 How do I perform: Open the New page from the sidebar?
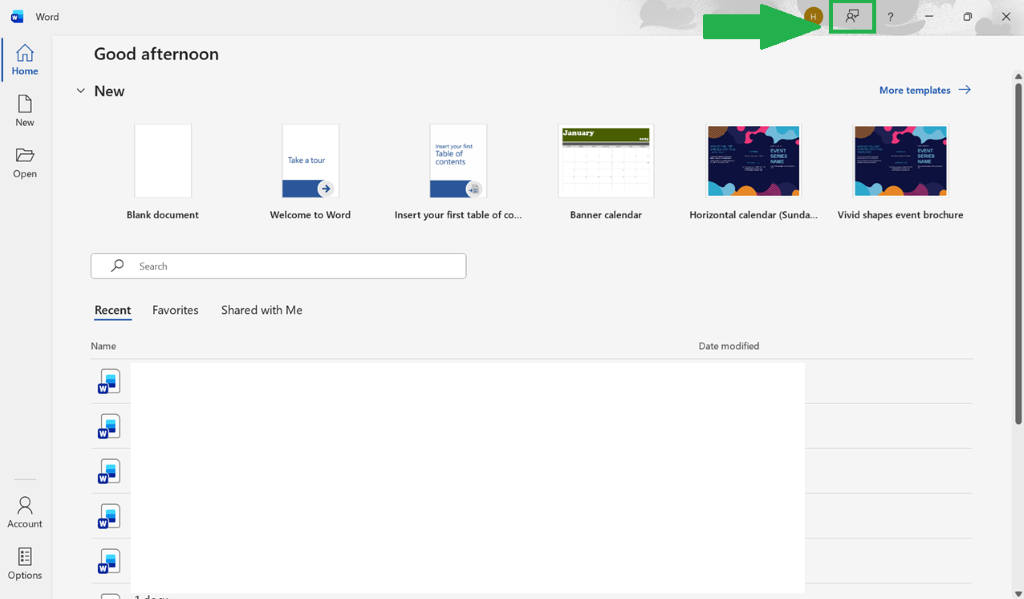pos(25,110)
